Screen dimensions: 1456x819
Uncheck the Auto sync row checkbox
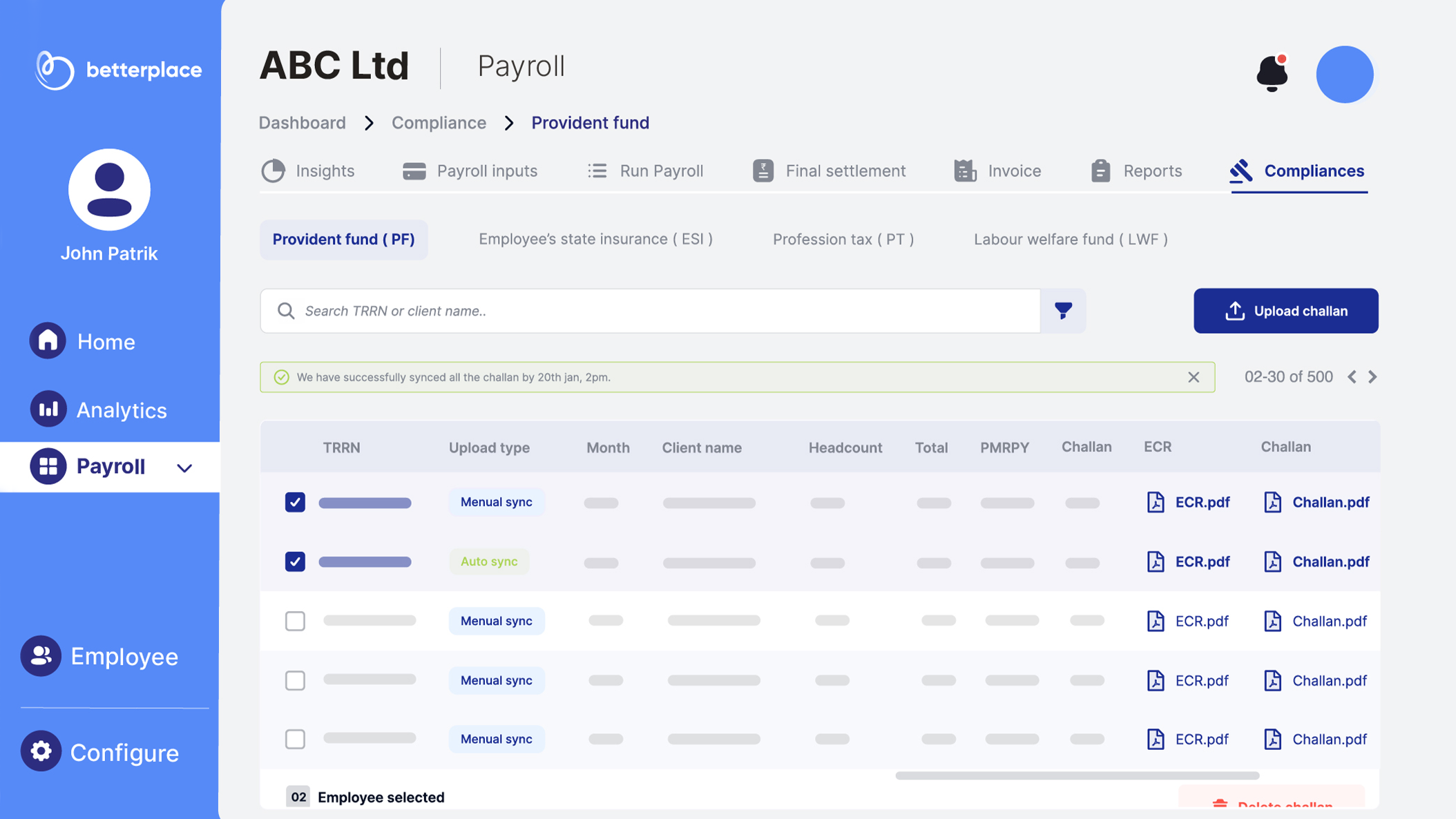coord(295,561)
